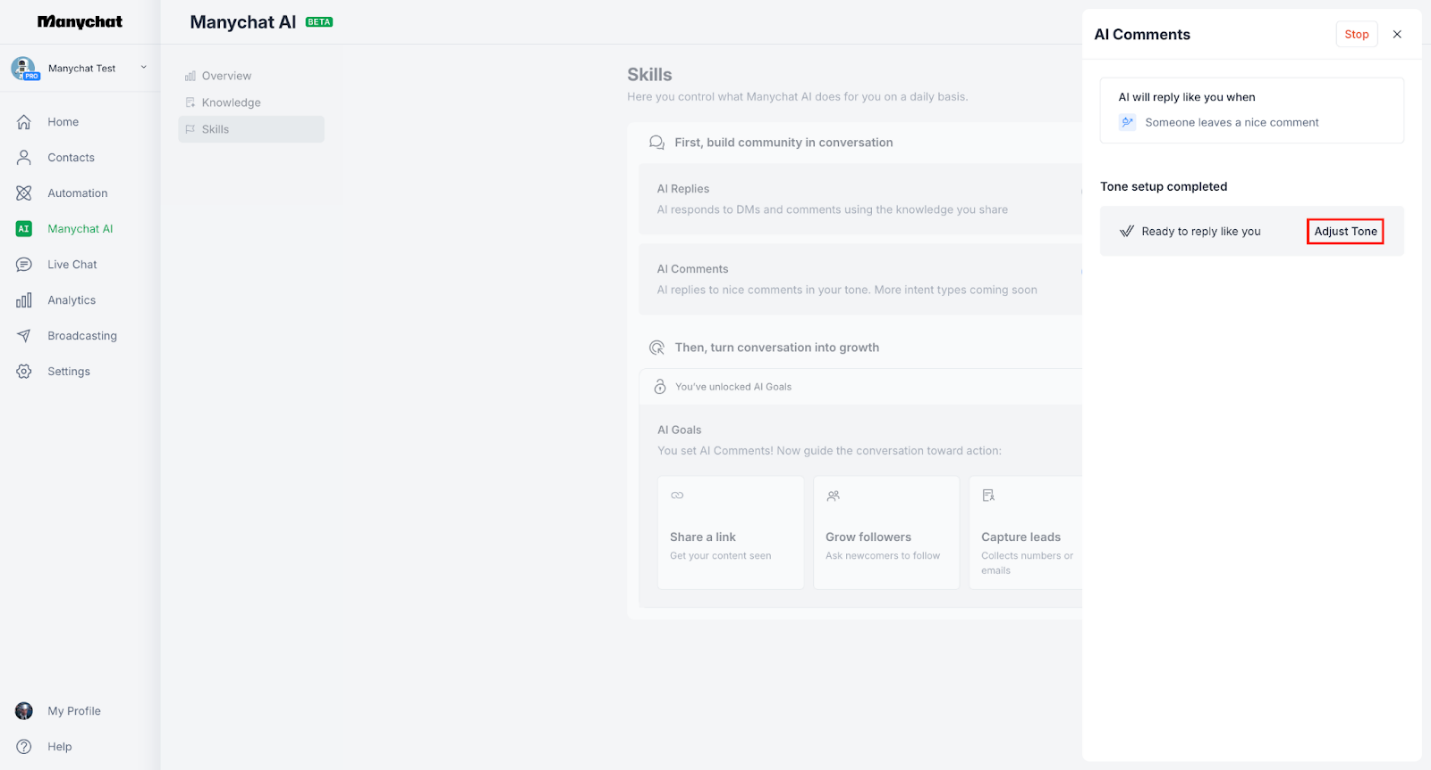
Task: Close the AI Comments panel
Action: (1397, 33)
